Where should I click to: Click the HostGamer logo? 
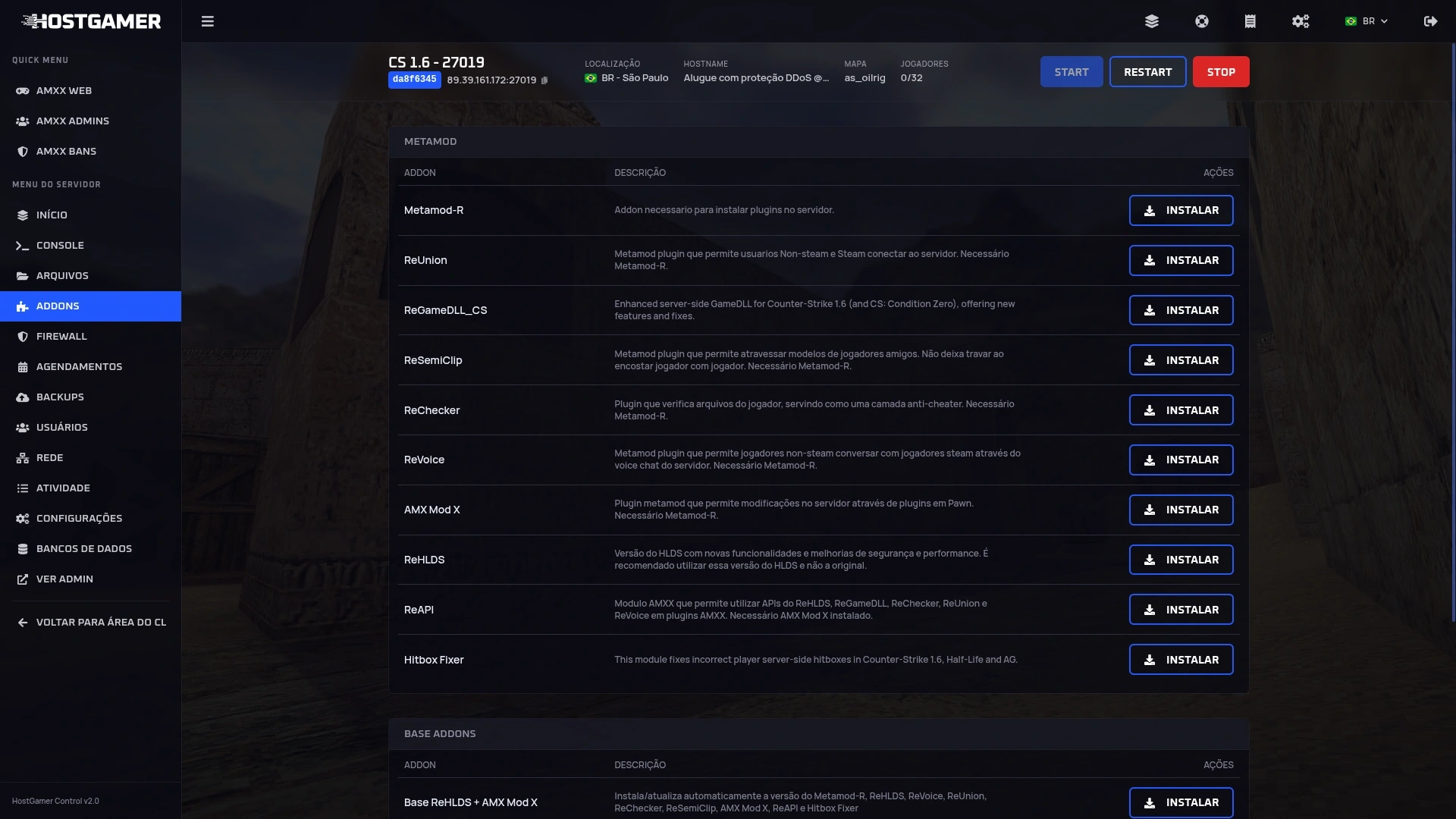pos(91,21)
